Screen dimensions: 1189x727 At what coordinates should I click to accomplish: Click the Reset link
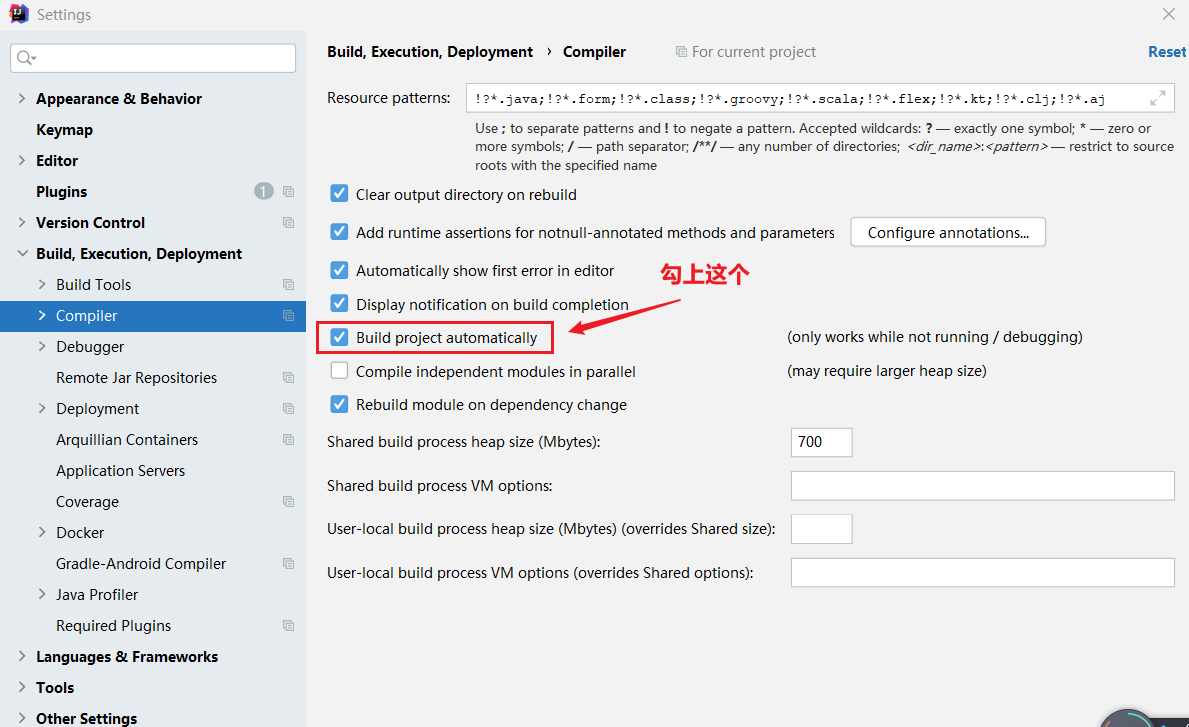[1166, 52]
